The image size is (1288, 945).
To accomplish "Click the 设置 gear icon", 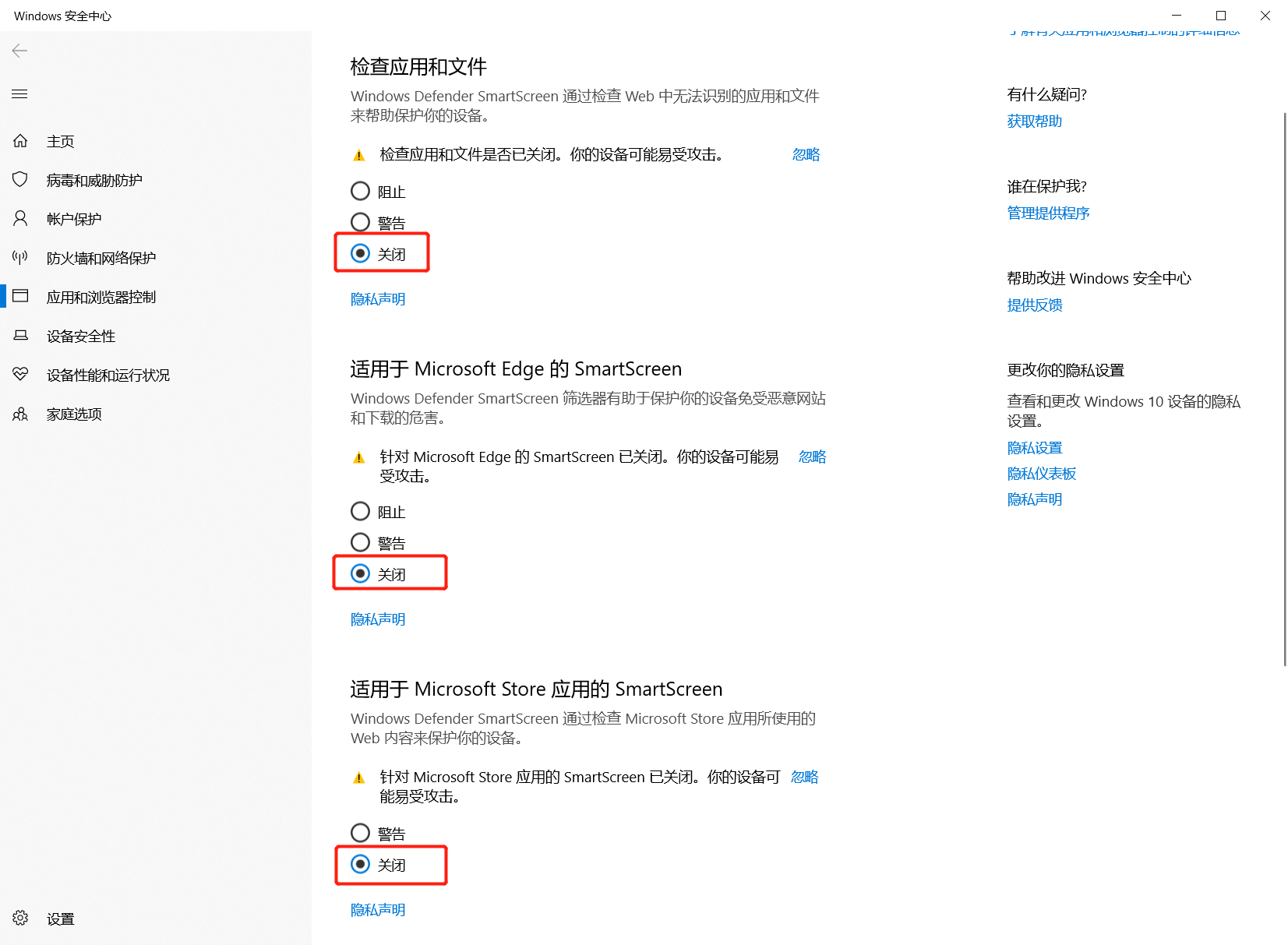I will coord(20,918).
